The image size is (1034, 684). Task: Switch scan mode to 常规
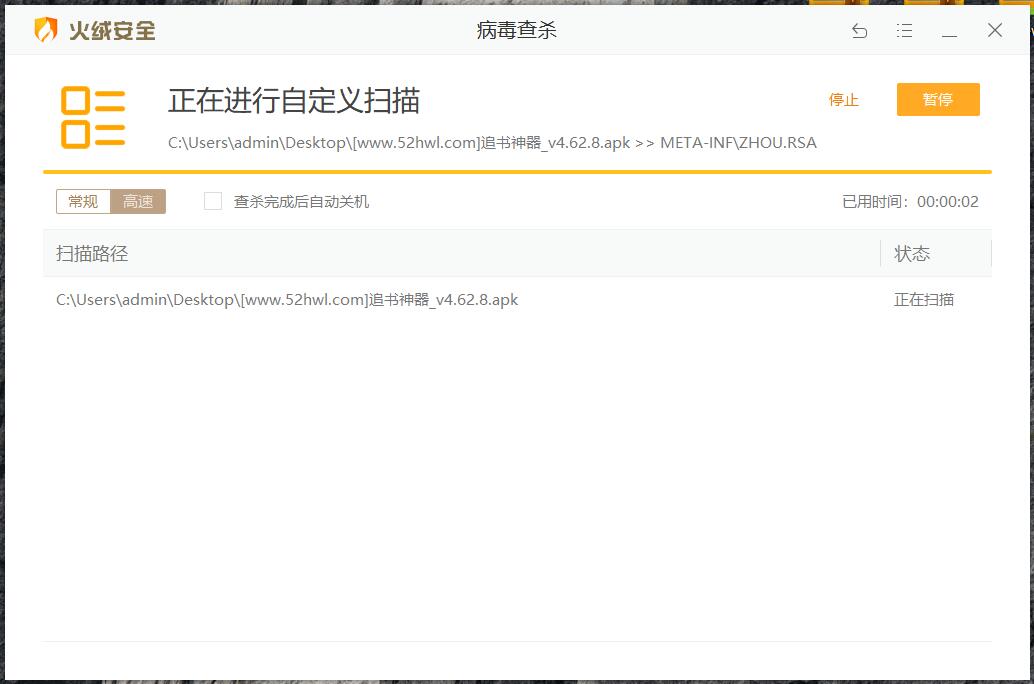[82, 201]
